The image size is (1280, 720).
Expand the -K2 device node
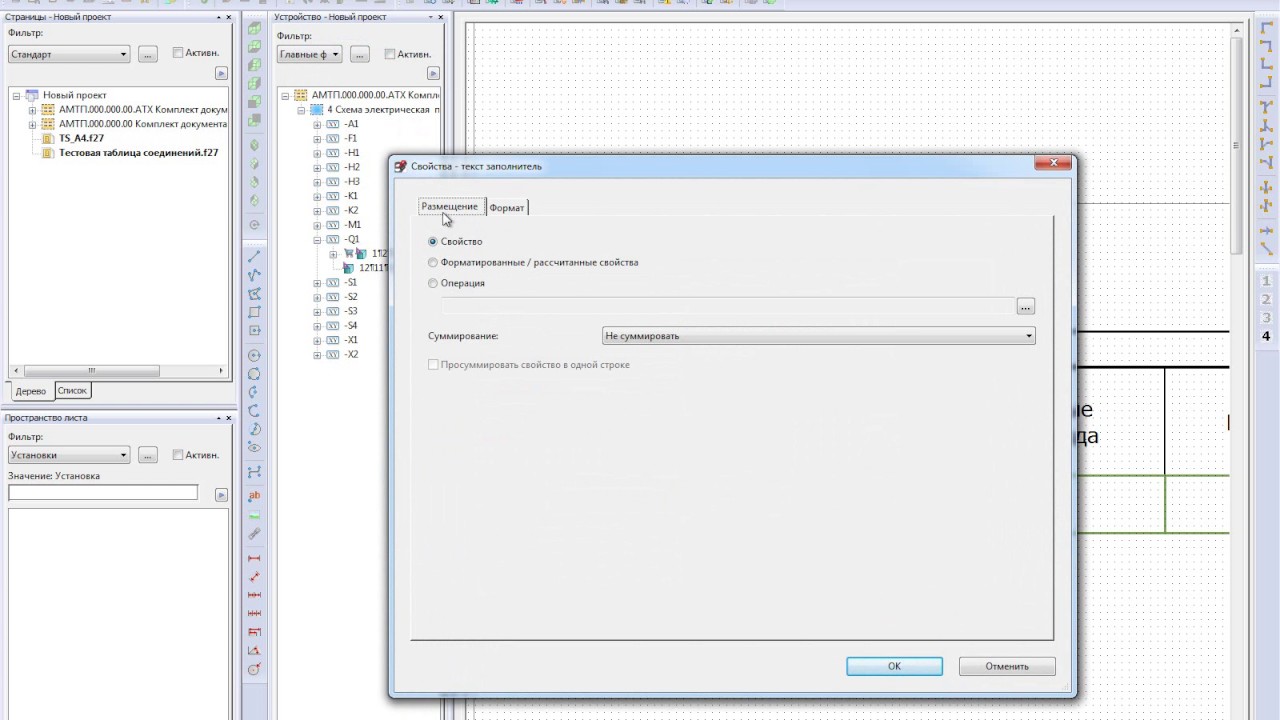coord(317,210)
